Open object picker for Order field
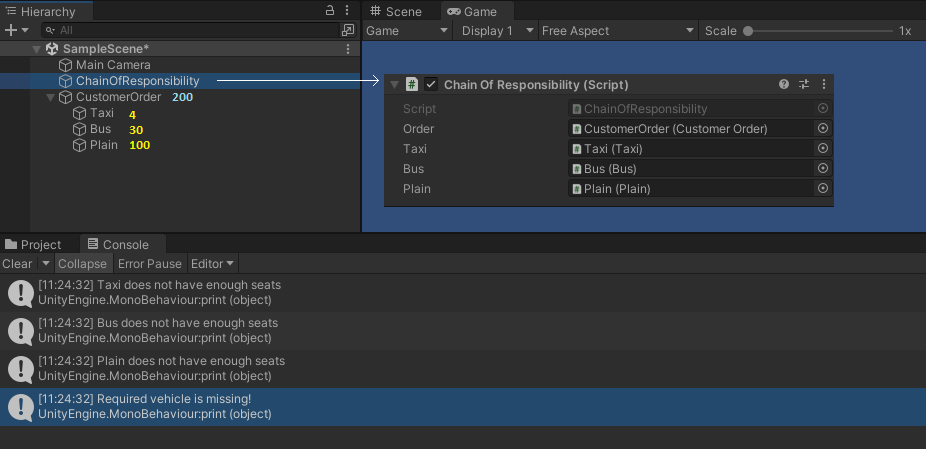The height and width of the screenshot is (449, 926). (823, 128)
